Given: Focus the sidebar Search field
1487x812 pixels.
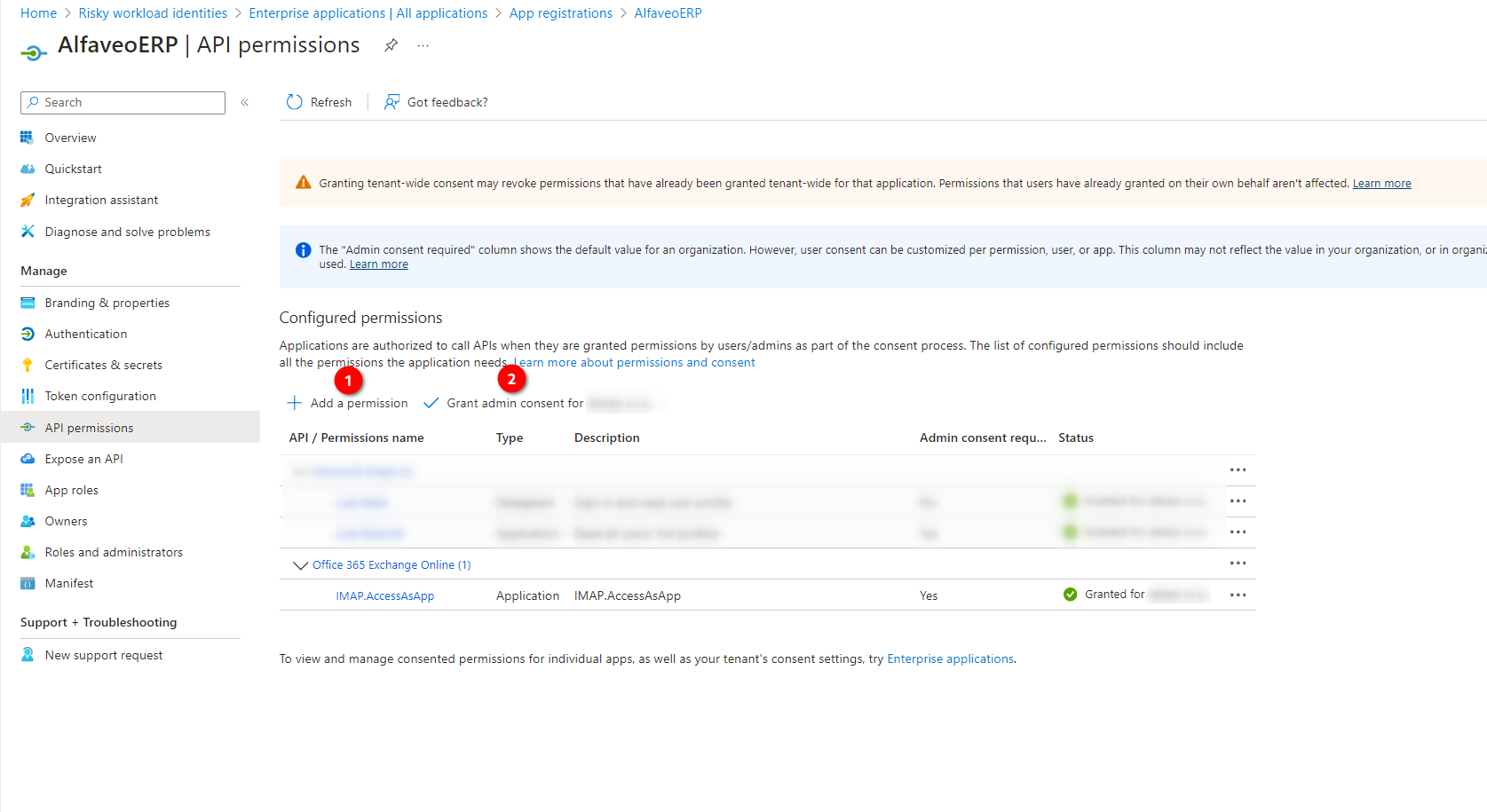Looking at the screenshot, I should pos(123,103).
